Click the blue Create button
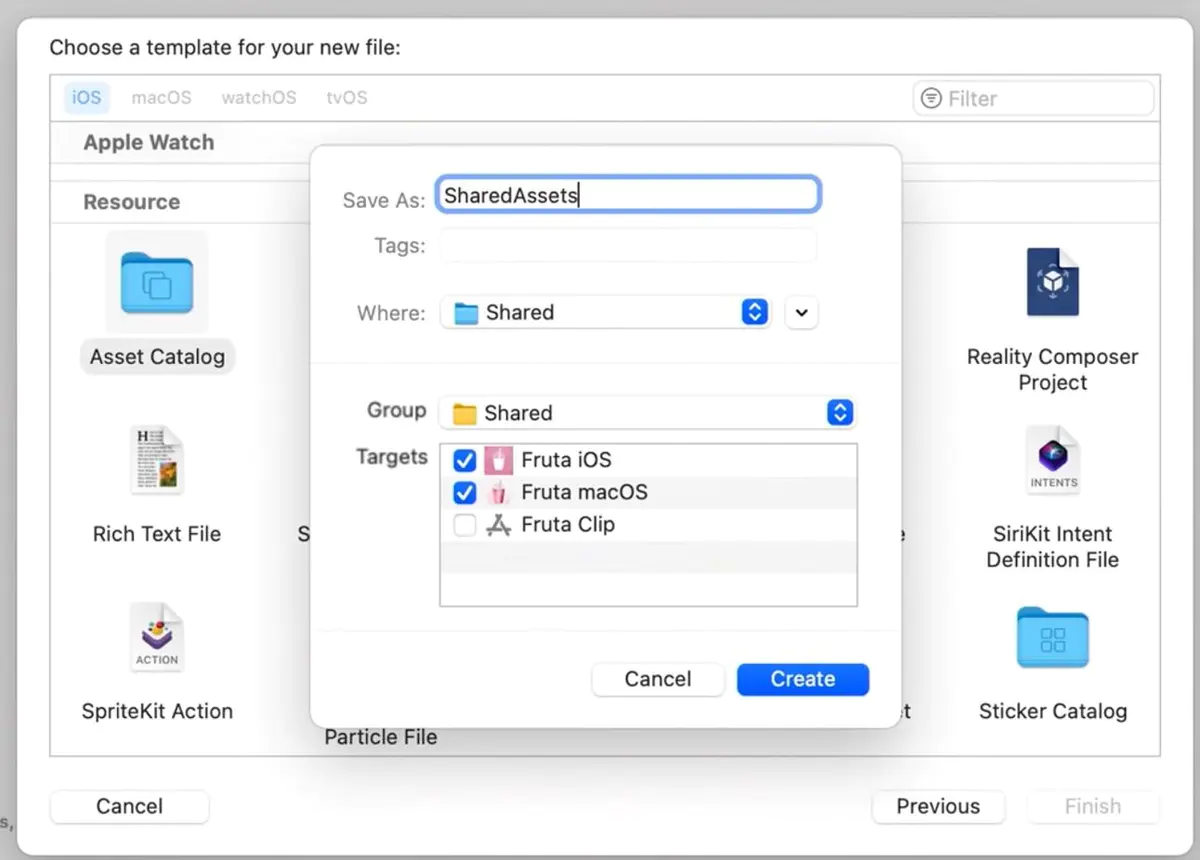The height and width of the screenshot is (860, 1200). [802, 679]
